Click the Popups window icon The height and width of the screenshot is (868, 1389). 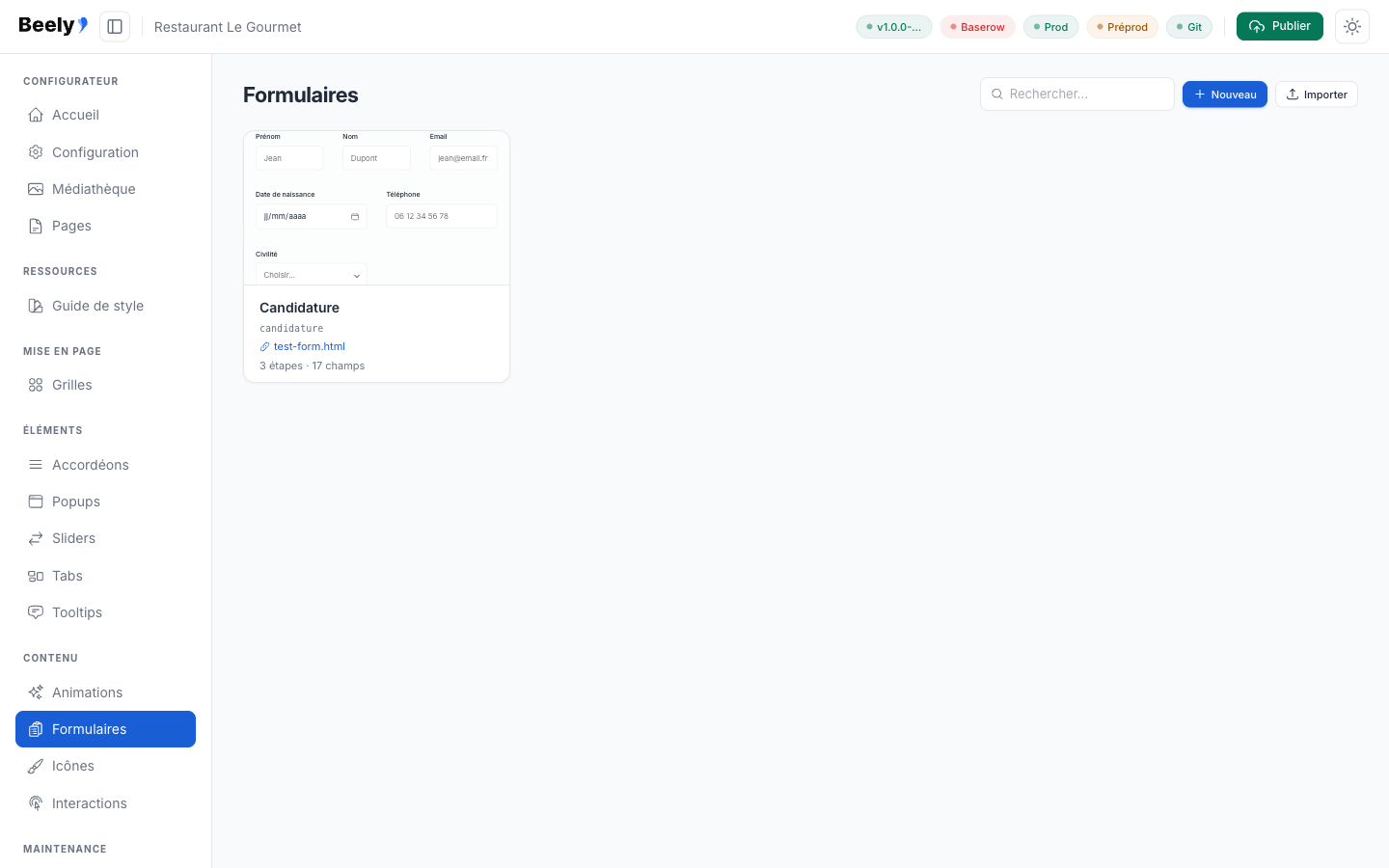[x=36, y=502]
